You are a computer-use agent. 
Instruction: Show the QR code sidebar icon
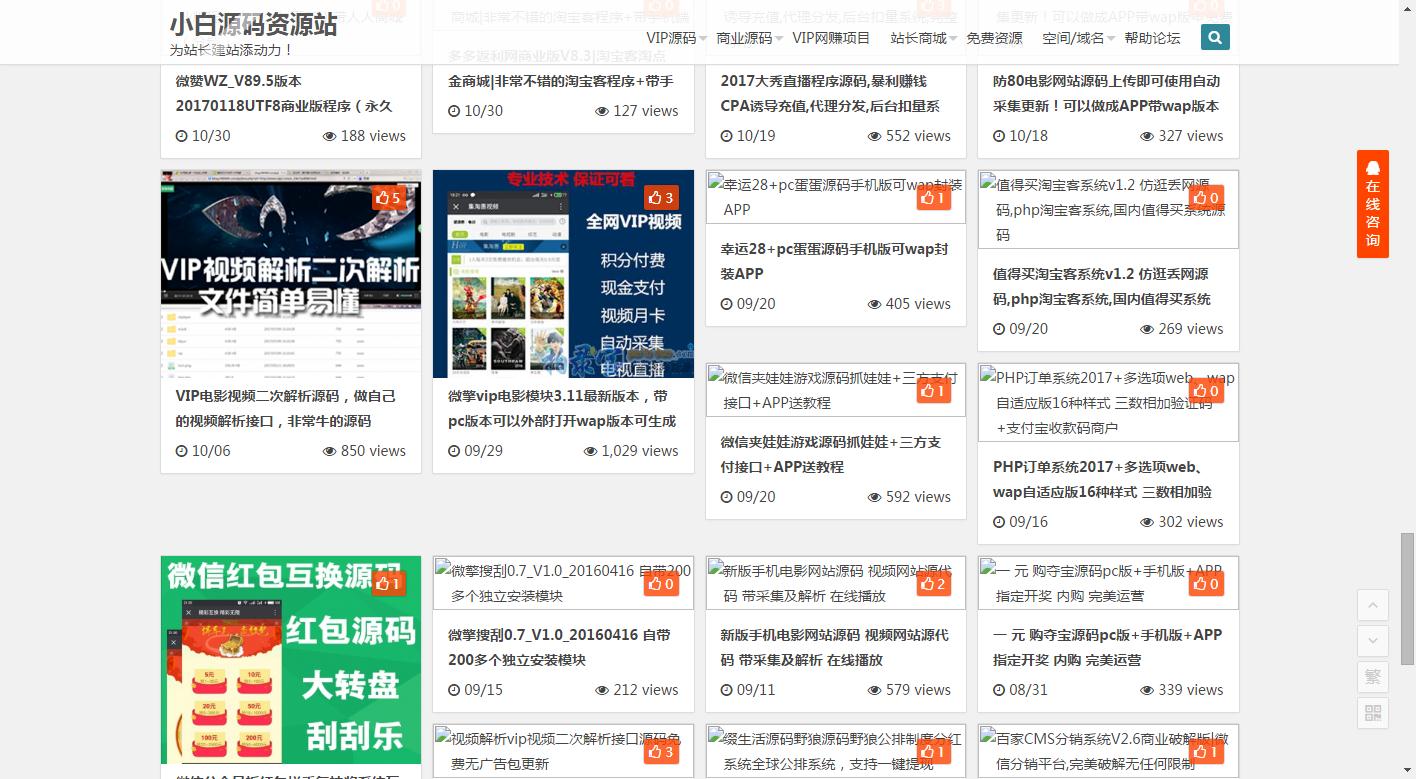coord(1372,713)
